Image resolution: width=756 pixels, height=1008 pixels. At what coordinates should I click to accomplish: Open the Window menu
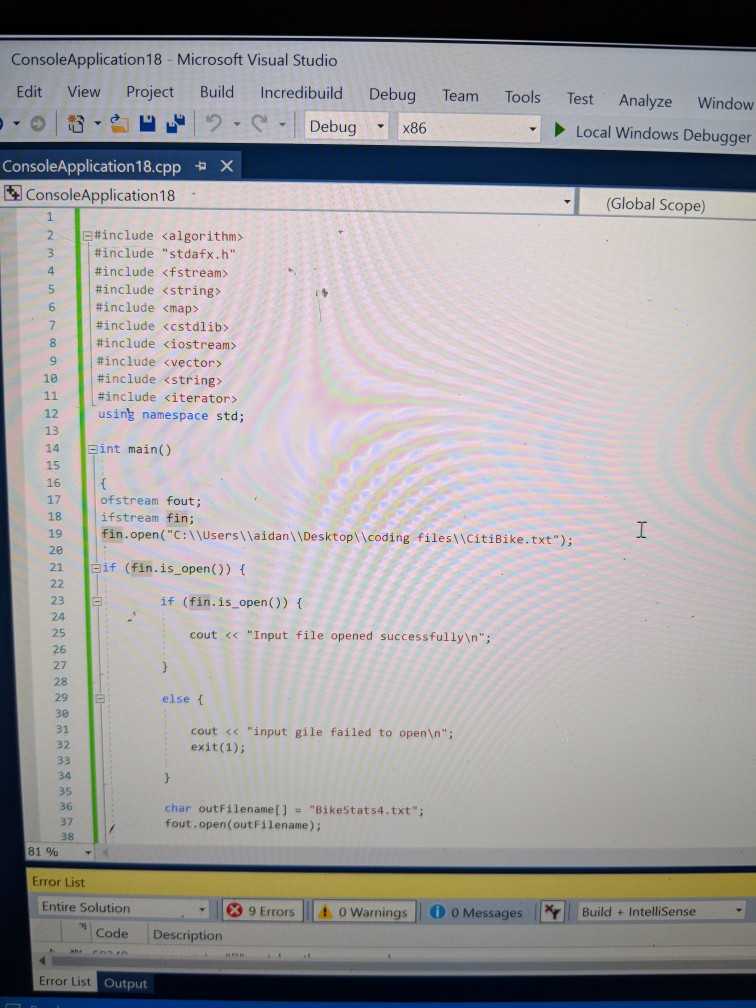coord(725,103)
